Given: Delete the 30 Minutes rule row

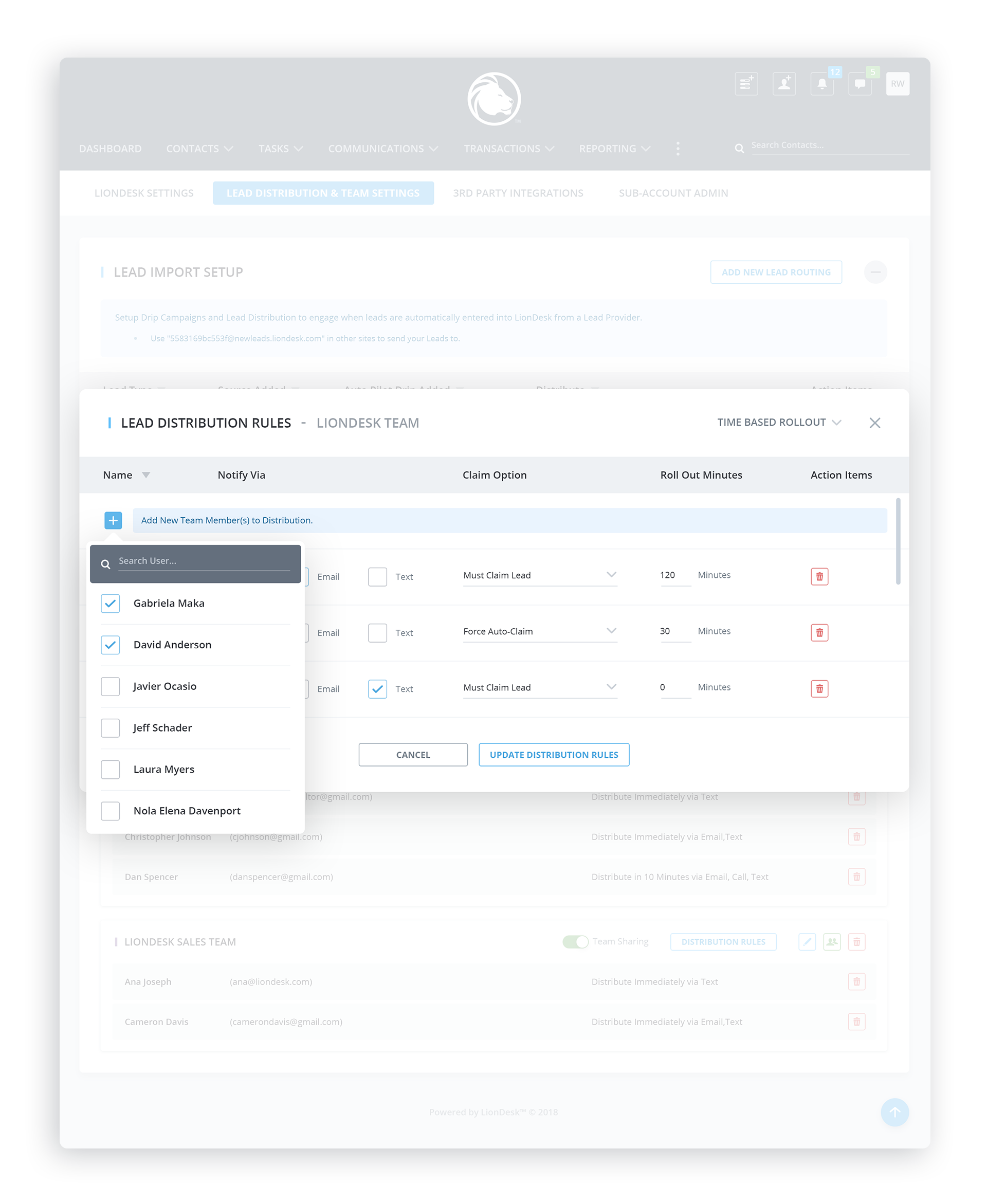Looking at the screenshot, I should [819, 633].
